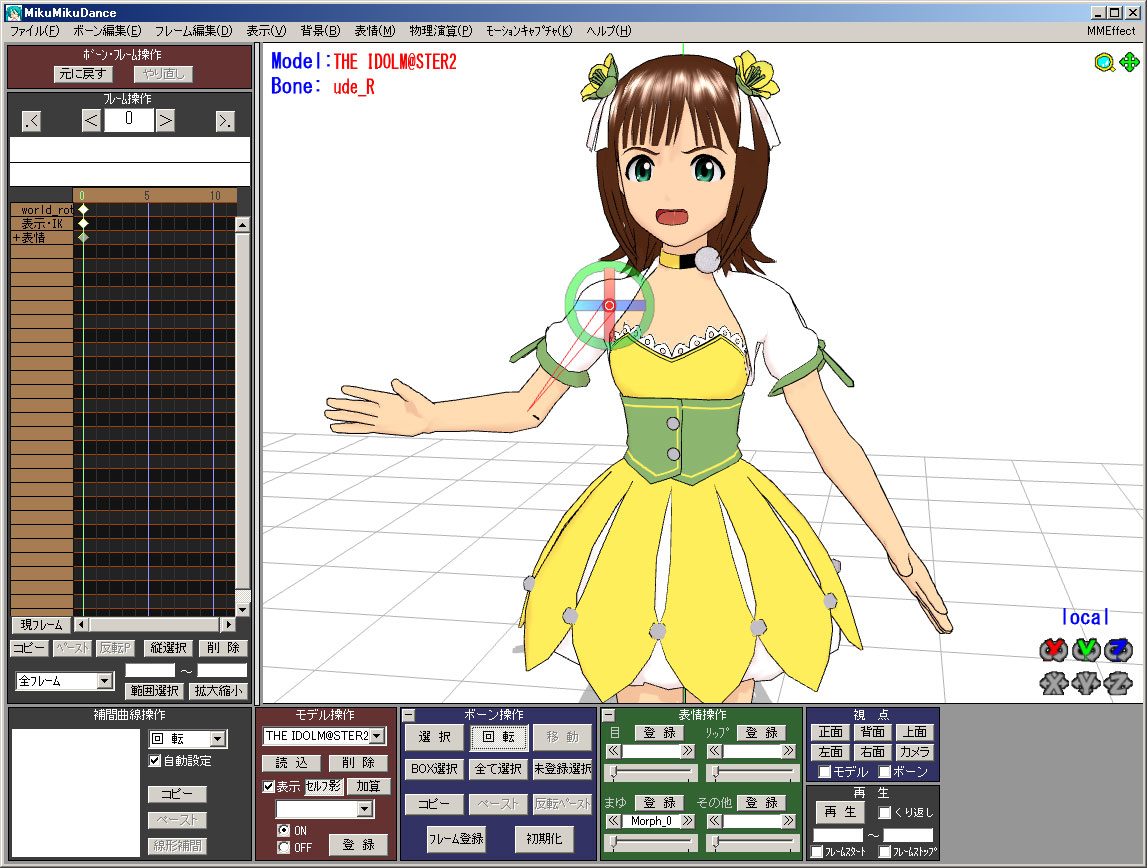Click 初期化 reset button
The height and width of the screenshot is (868, 1147).
click(544, 839)
